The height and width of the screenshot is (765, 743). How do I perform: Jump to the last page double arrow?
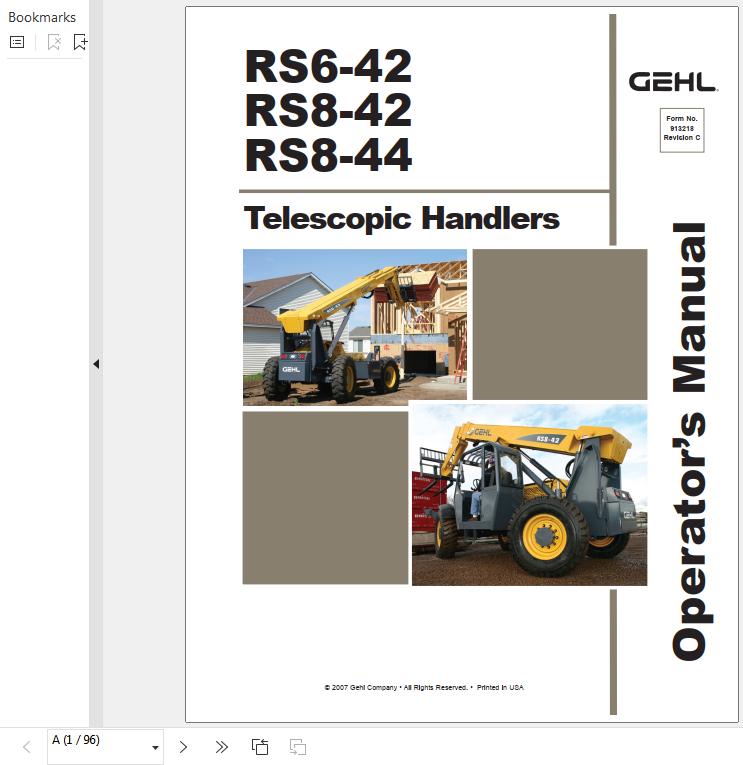[x=221, y=747]
